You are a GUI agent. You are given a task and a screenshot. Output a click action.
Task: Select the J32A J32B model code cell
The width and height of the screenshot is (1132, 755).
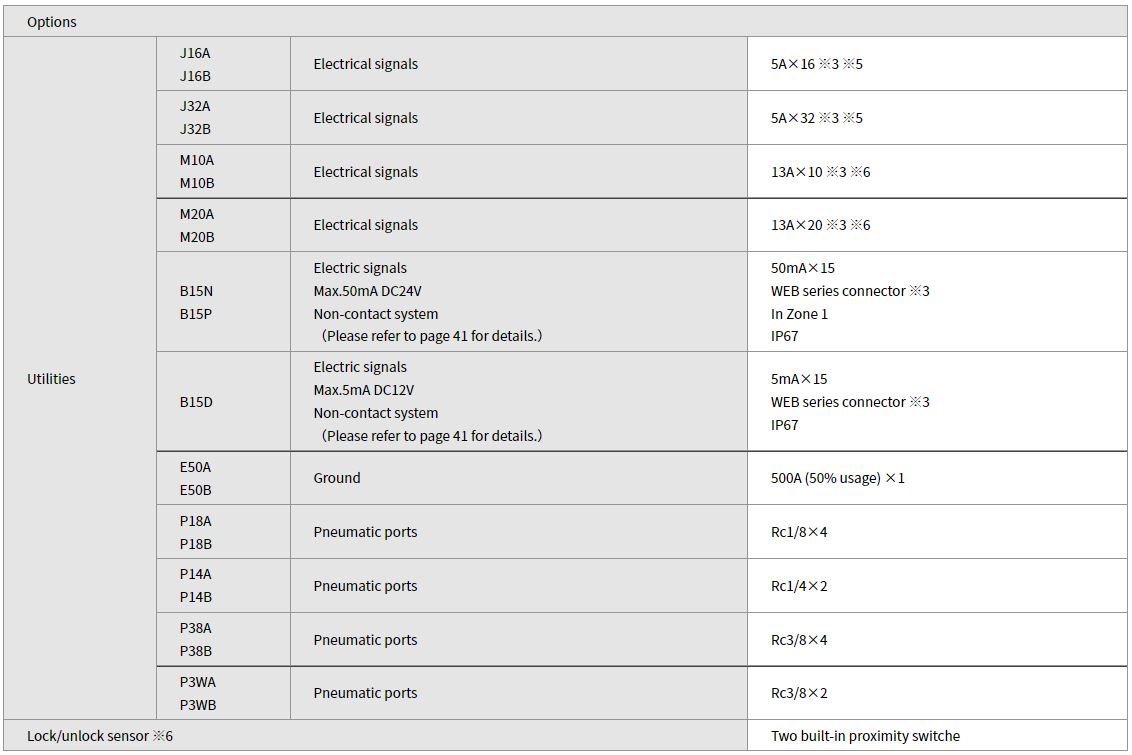coord(223,118)
